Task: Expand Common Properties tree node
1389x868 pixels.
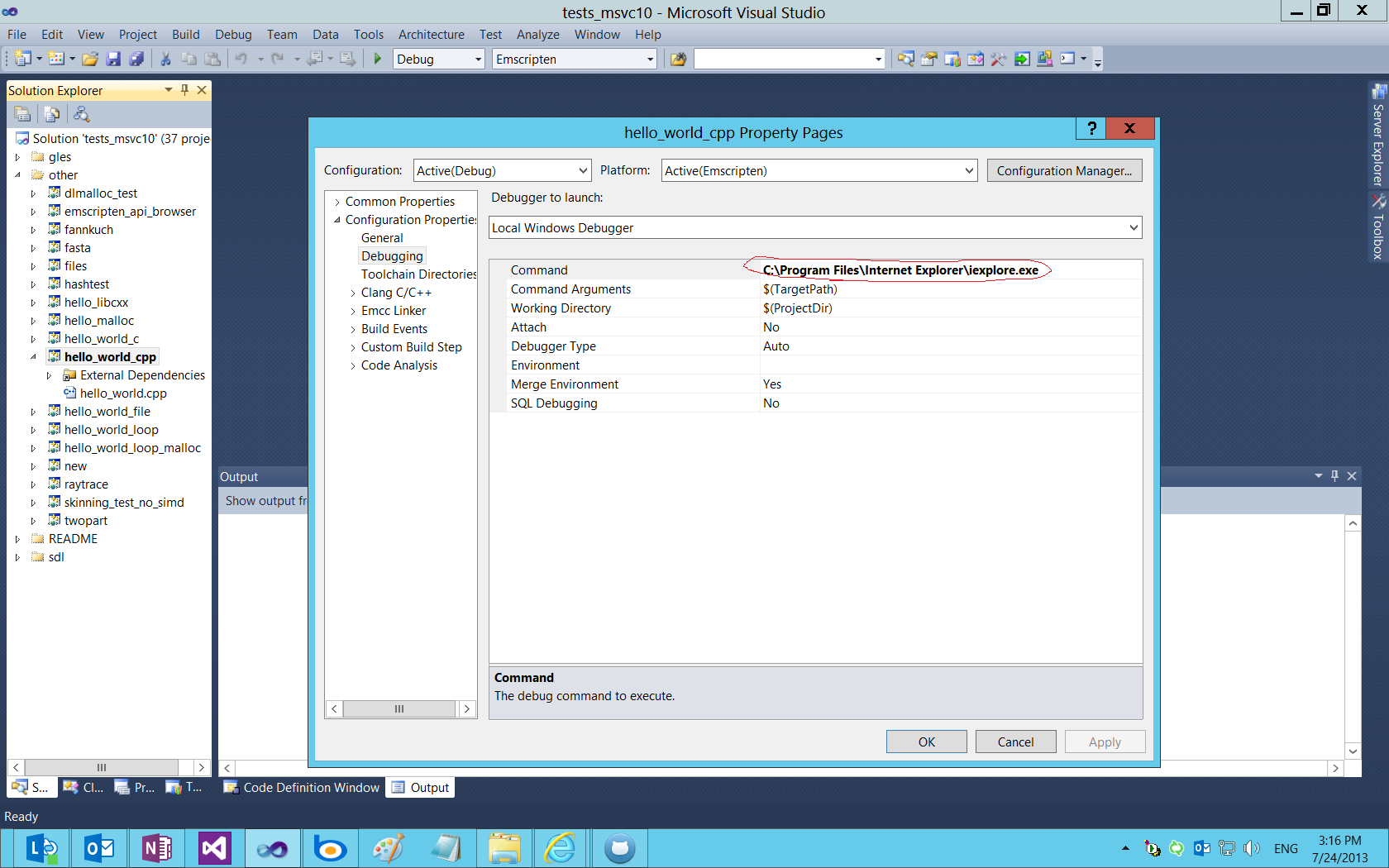Action: [337, 202]
